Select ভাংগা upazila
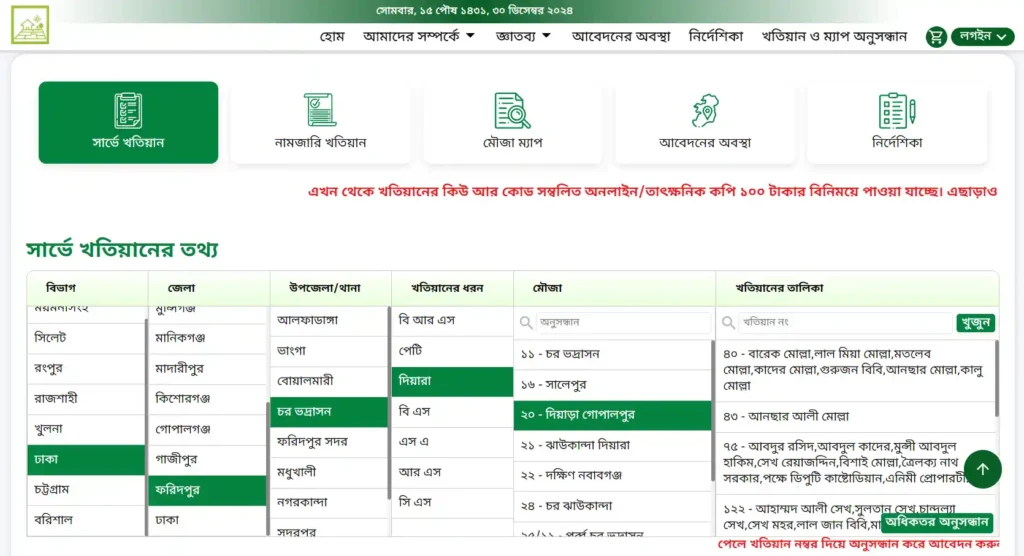The height and width of the screenshot is (556, 1024). (329, 351)
